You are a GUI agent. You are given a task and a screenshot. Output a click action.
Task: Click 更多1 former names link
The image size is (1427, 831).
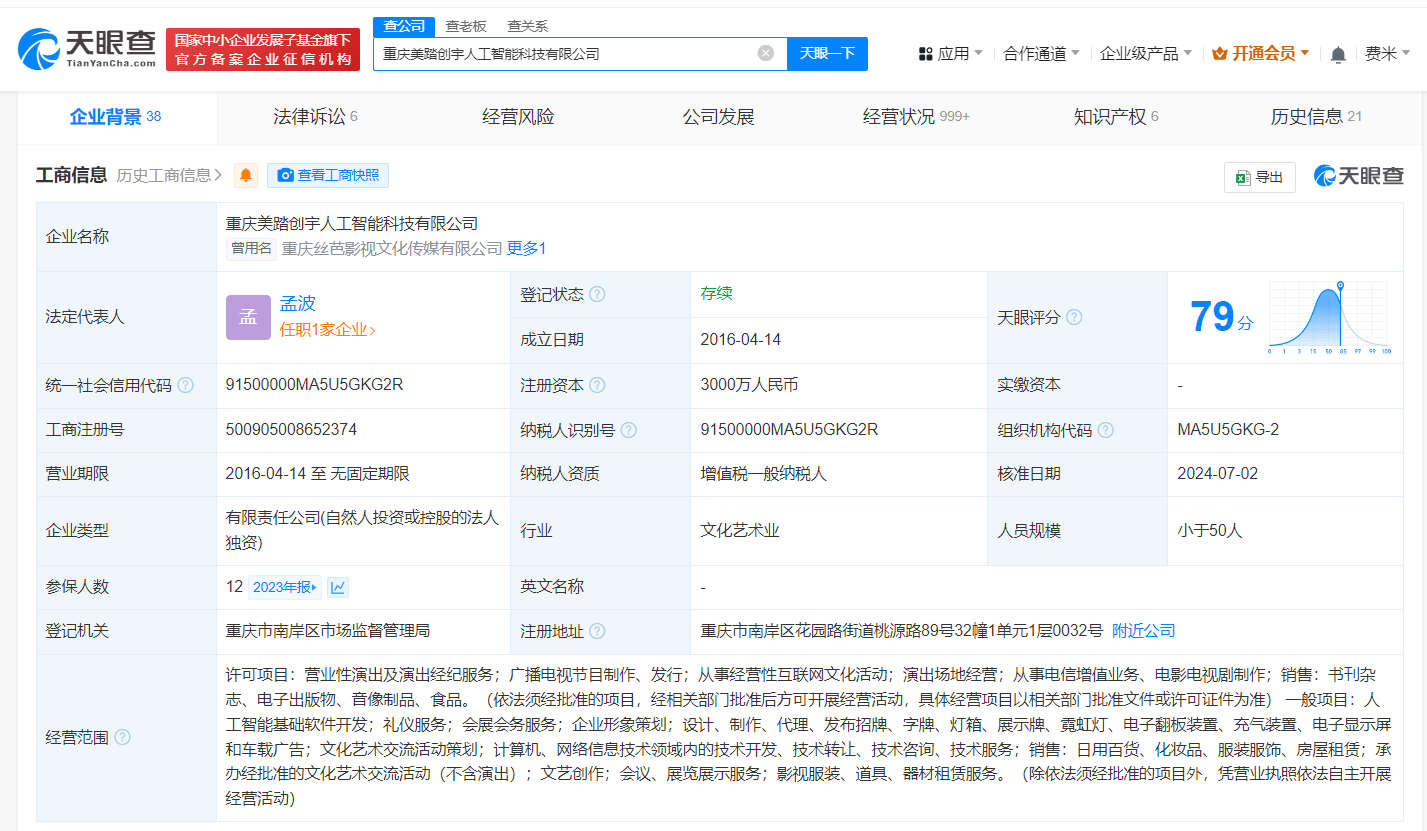527,249
